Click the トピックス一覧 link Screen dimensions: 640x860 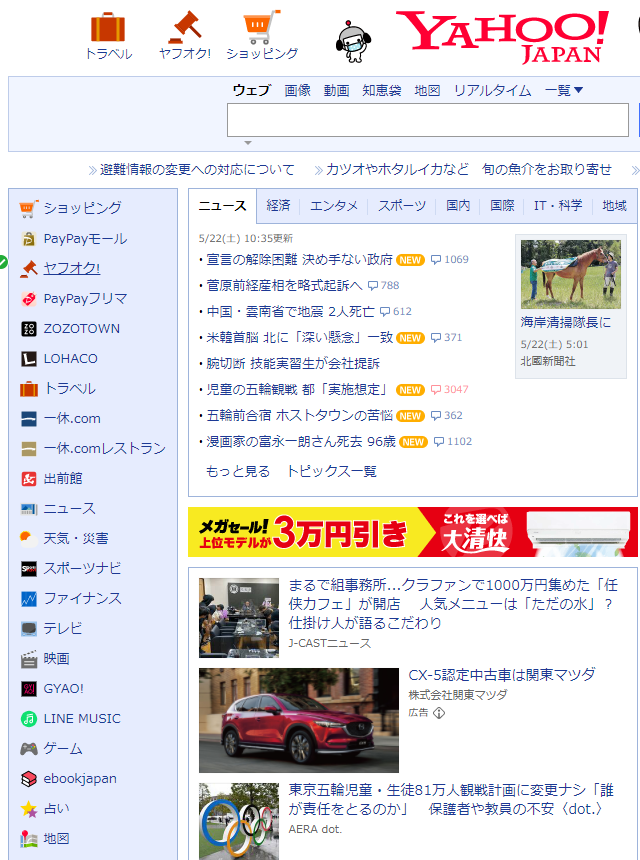coord(332,471)
